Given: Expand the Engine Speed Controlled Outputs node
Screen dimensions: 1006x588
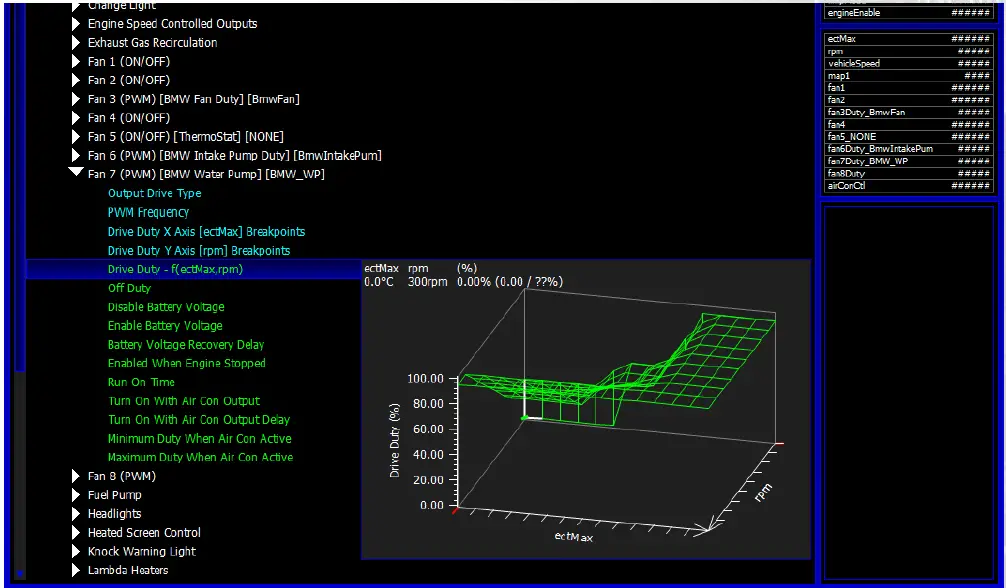Looking at the screenshot, I should pos(76,24).
